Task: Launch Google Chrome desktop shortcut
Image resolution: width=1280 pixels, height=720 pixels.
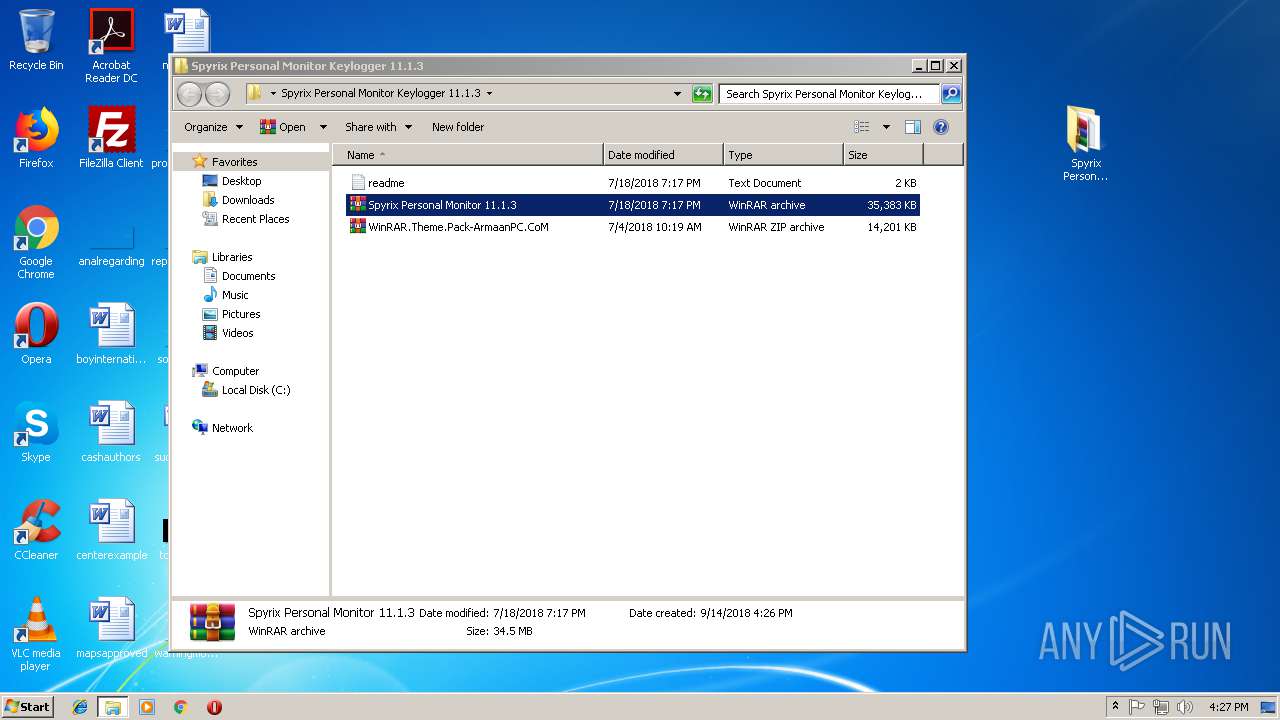Action: [36, 242]
